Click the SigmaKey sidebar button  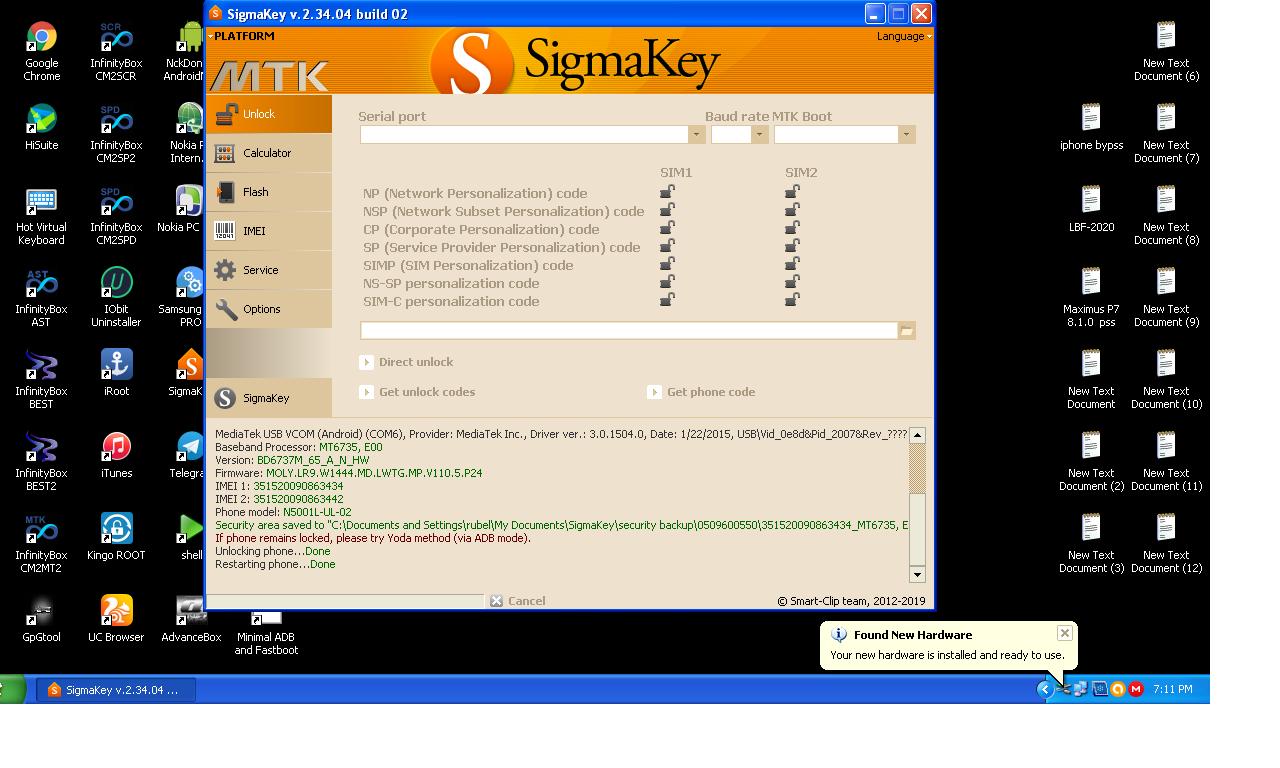269,398
